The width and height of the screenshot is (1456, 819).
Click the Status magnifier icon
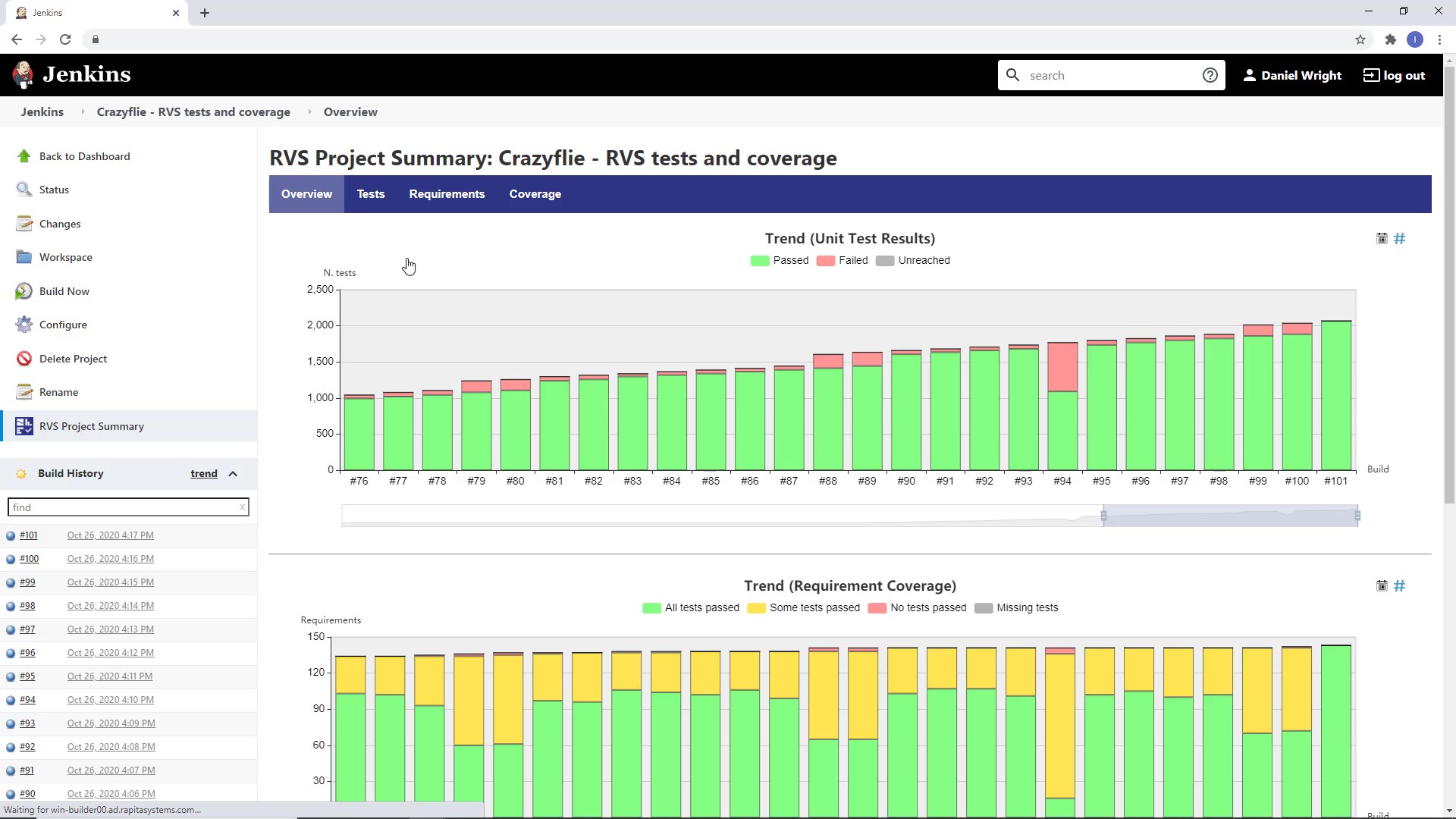pos(24,190)
